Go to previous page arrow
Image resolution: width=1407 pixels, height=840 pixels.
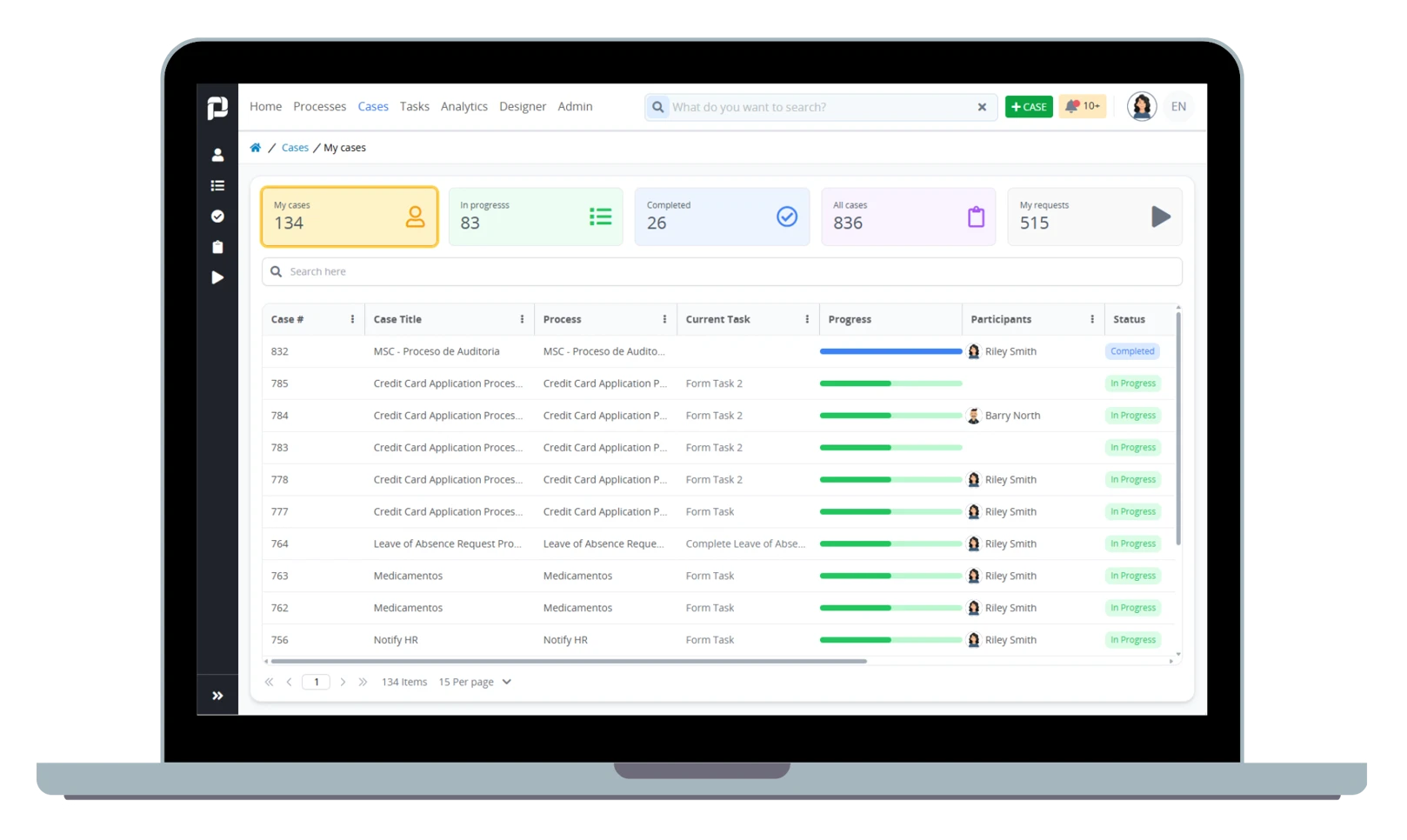click(289, 682)
